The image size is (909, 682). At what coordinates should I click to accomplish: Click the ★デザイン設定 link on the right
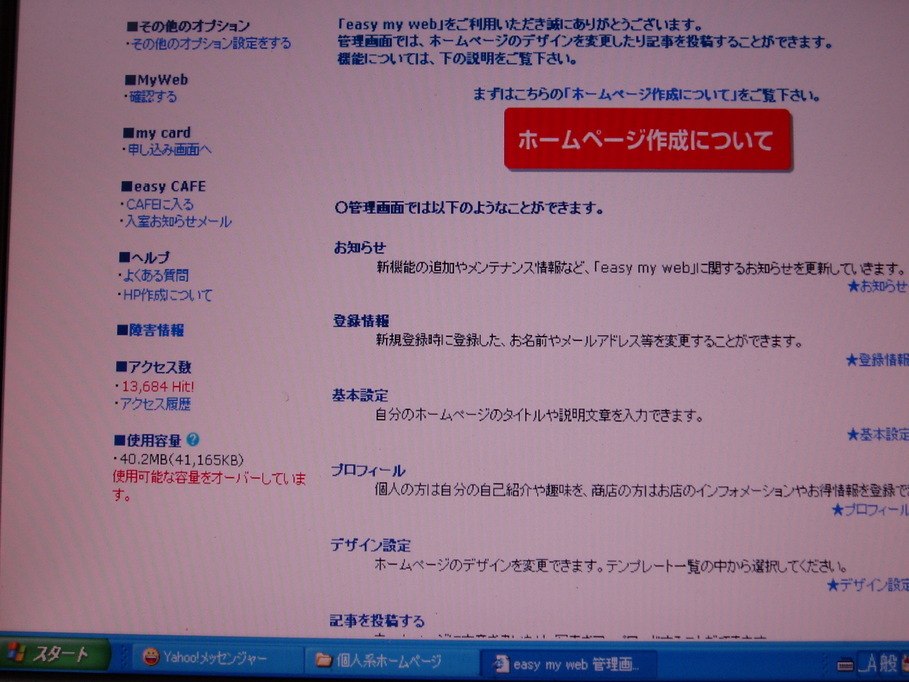867,585
